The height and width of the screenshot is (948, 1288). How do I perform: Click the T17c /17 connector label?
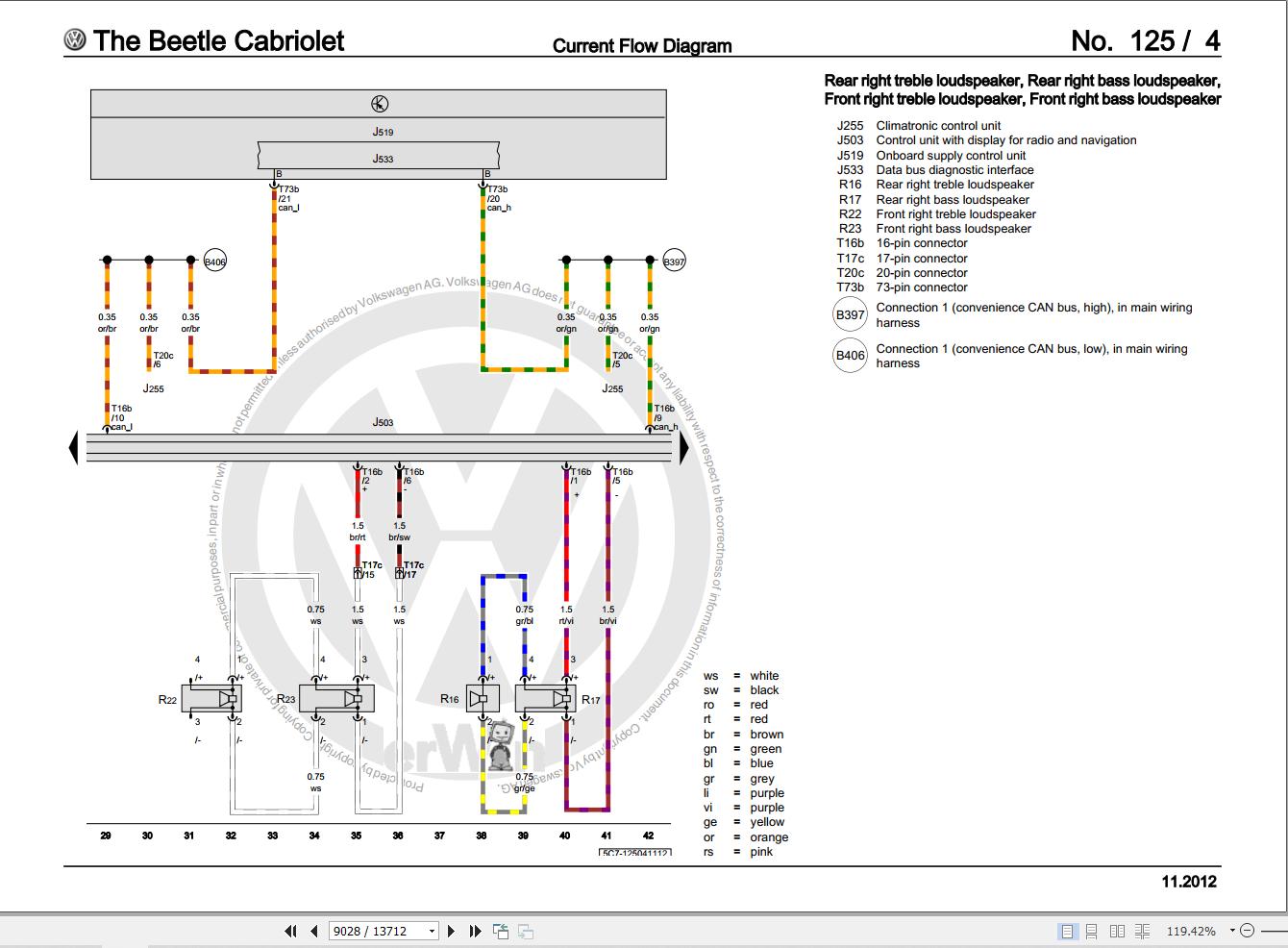pos(413,570)
